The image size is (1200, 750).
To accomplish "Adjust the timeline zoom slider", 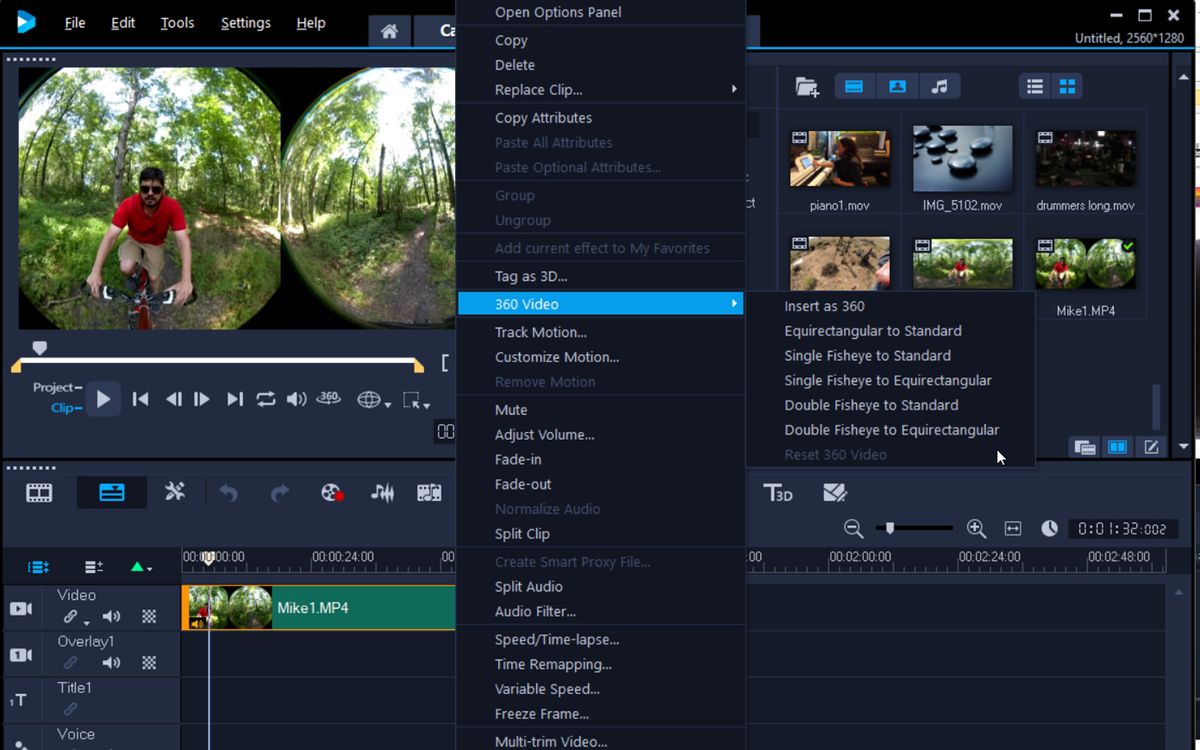I will pyautogui.click(x=890, y=528).
